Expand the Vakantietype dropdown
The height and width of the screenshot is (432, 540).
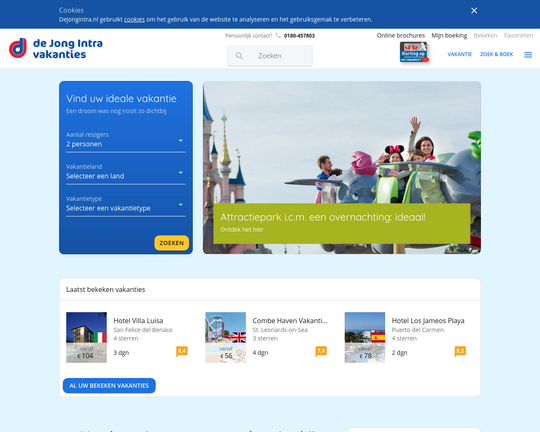tap(126, 205)
